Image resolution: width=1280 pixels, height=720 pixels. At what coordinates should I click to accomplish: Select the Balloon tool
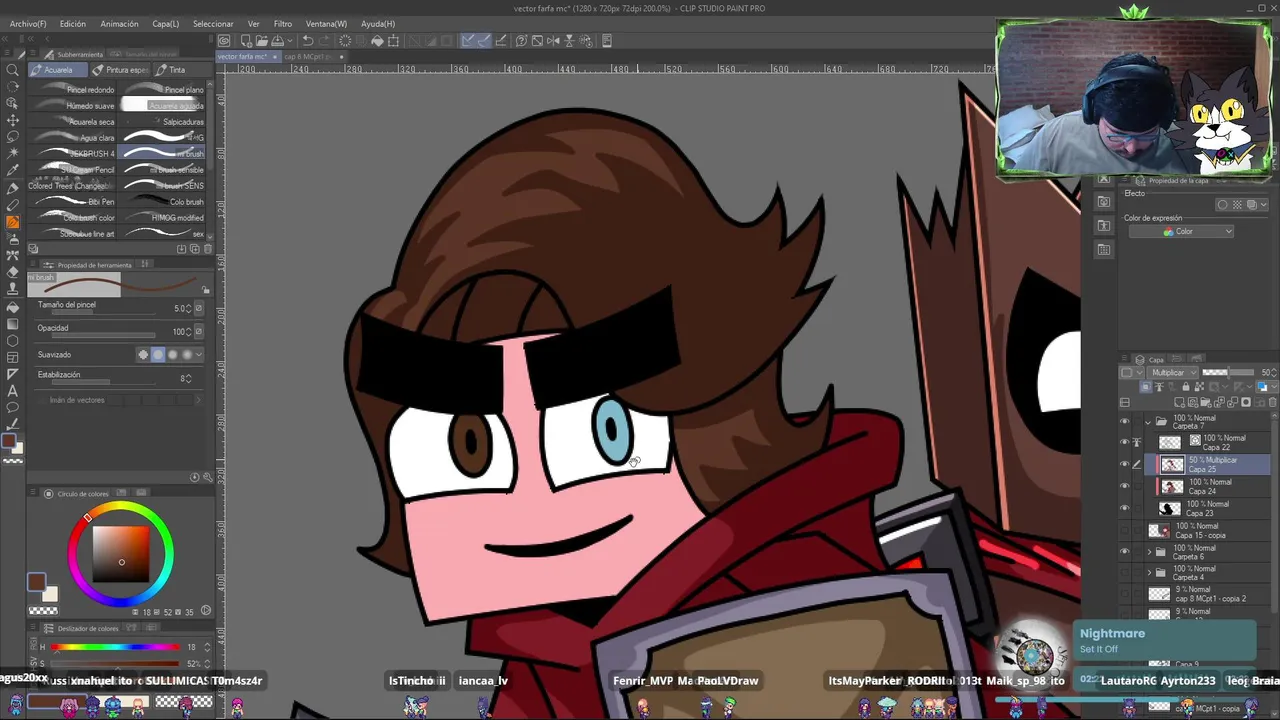[12, 408]
